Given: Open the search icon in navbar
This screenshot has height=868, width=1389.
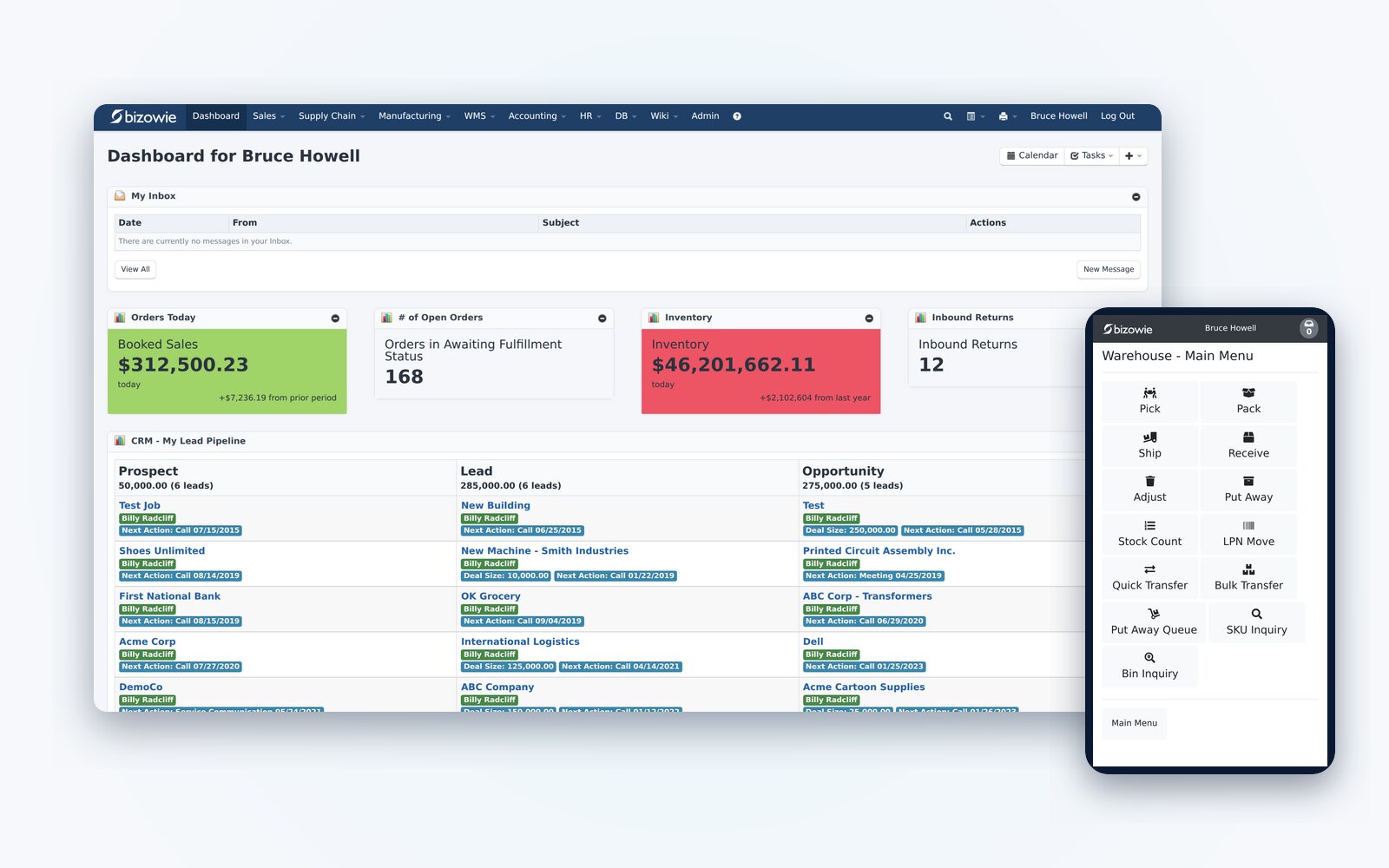Looking at the screenshot, I should [948, 116].
